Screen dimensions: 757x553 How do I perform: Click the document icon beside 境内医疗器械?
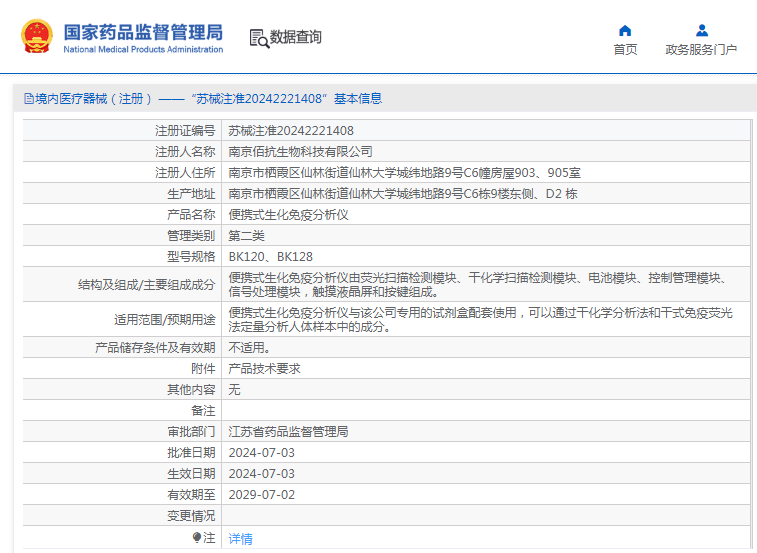click(x=28, y=99)
